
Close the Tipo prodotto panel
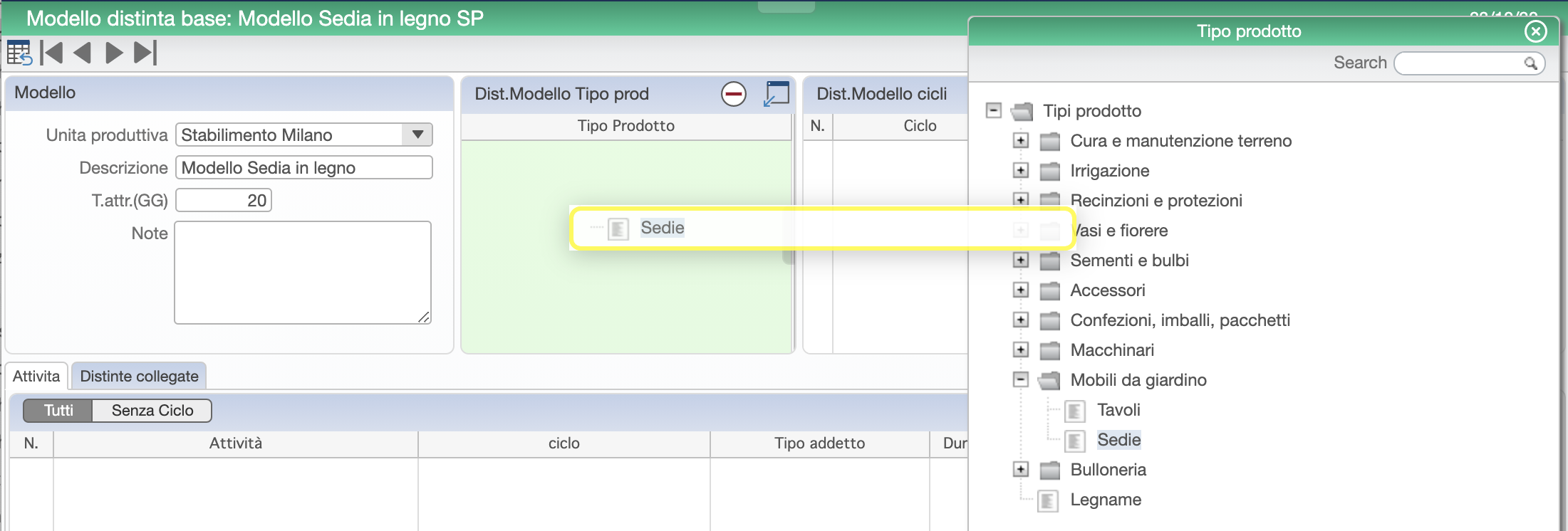[x=1535, y=31]
